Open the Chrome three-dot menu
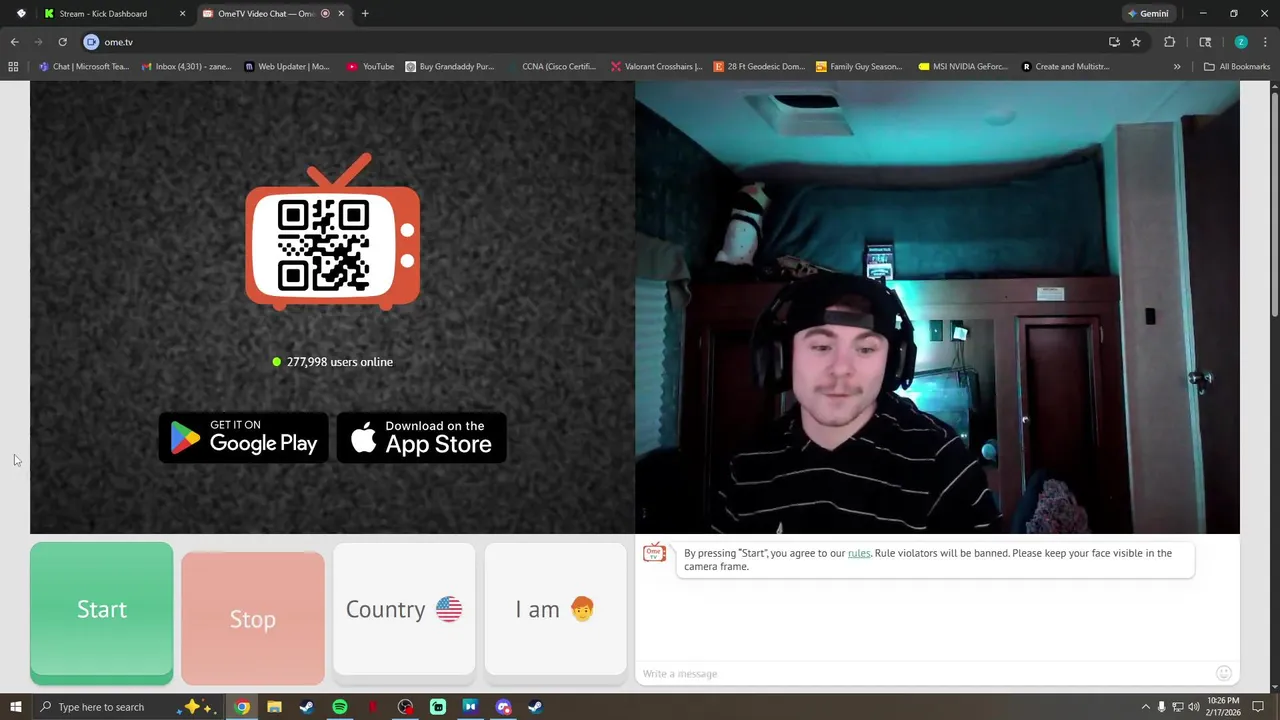 (1265, 42)
